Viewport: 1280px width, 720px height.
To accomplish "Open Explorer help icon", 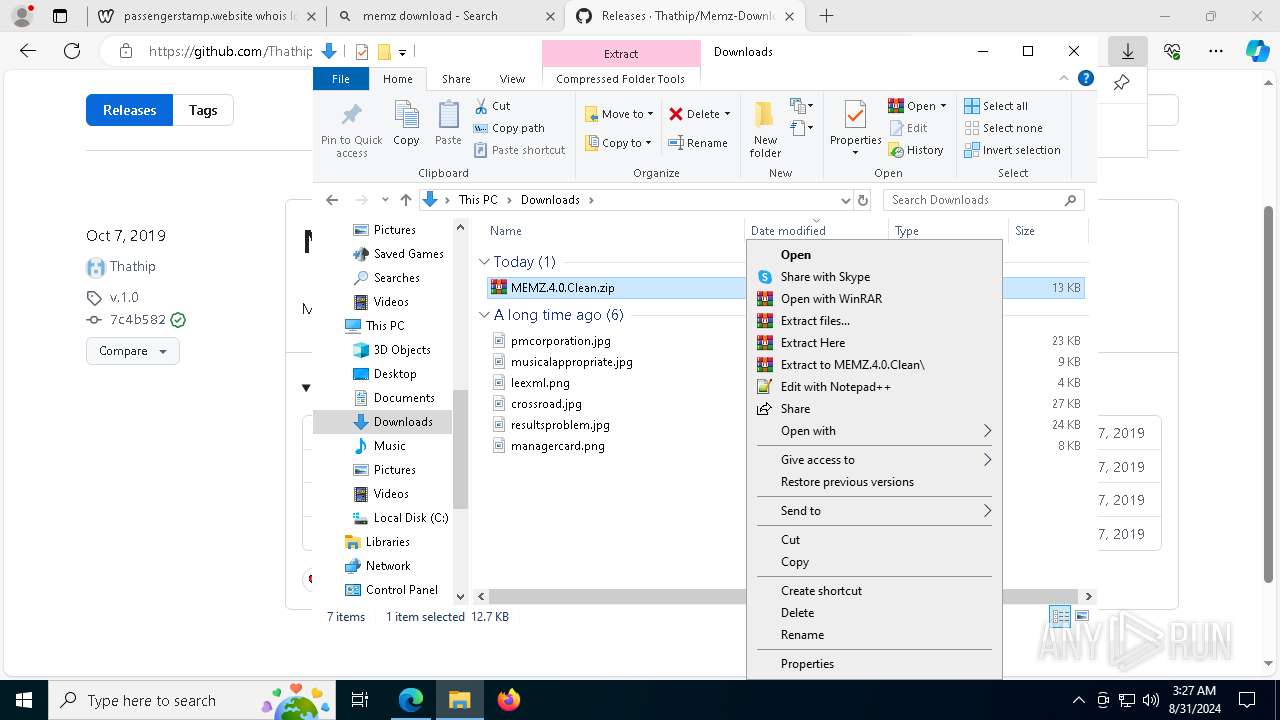I will [x=1086, y=79].
